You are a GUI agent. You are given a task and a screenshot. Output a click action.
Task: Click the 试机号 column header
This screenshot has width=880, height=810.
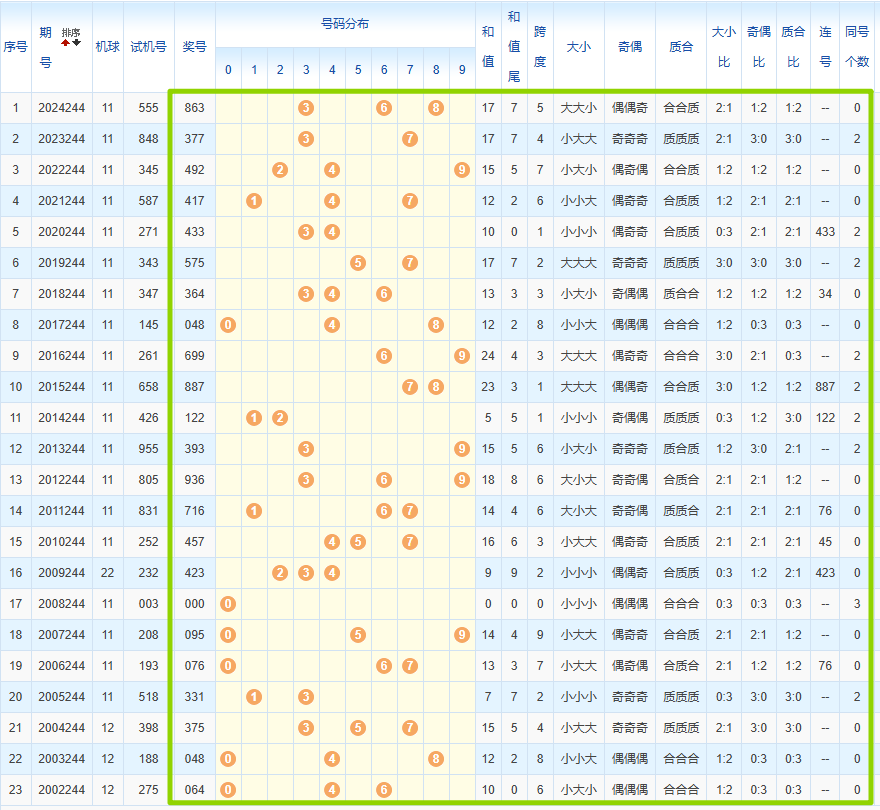[x=148, y=46]
